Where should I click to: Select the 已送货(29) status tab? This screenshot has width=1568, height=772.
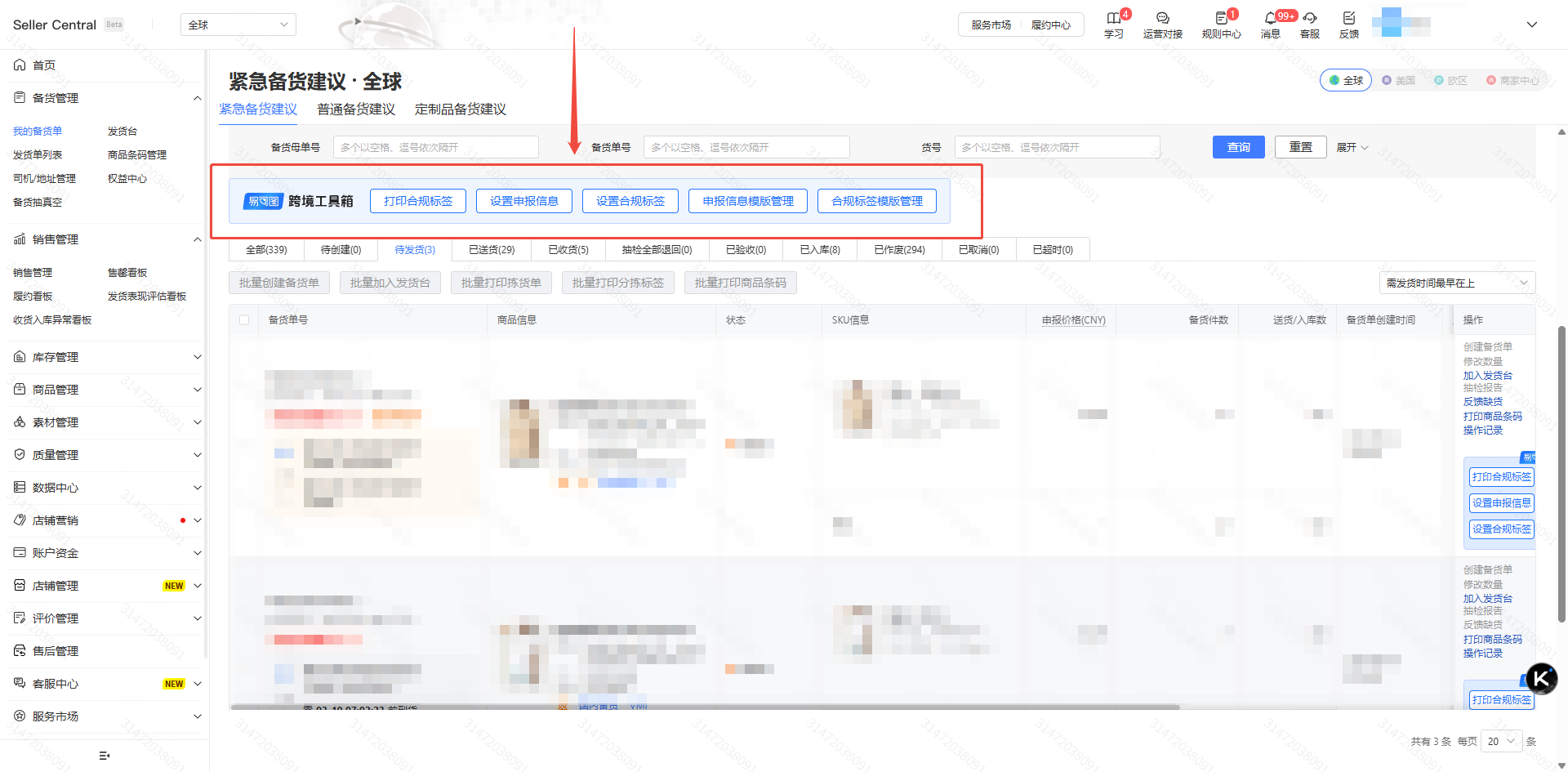(492, 249)
